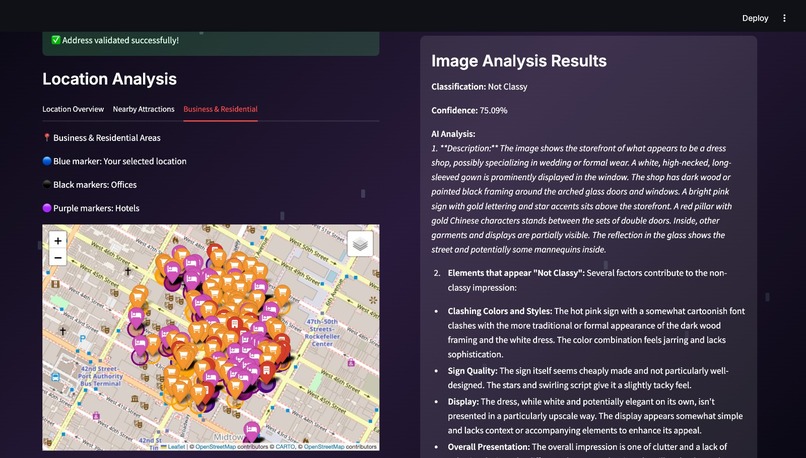Screen dimensions: 806x458
Task: Click the 'Sign Quality:' bullet heading
Action: coord(472,371)
